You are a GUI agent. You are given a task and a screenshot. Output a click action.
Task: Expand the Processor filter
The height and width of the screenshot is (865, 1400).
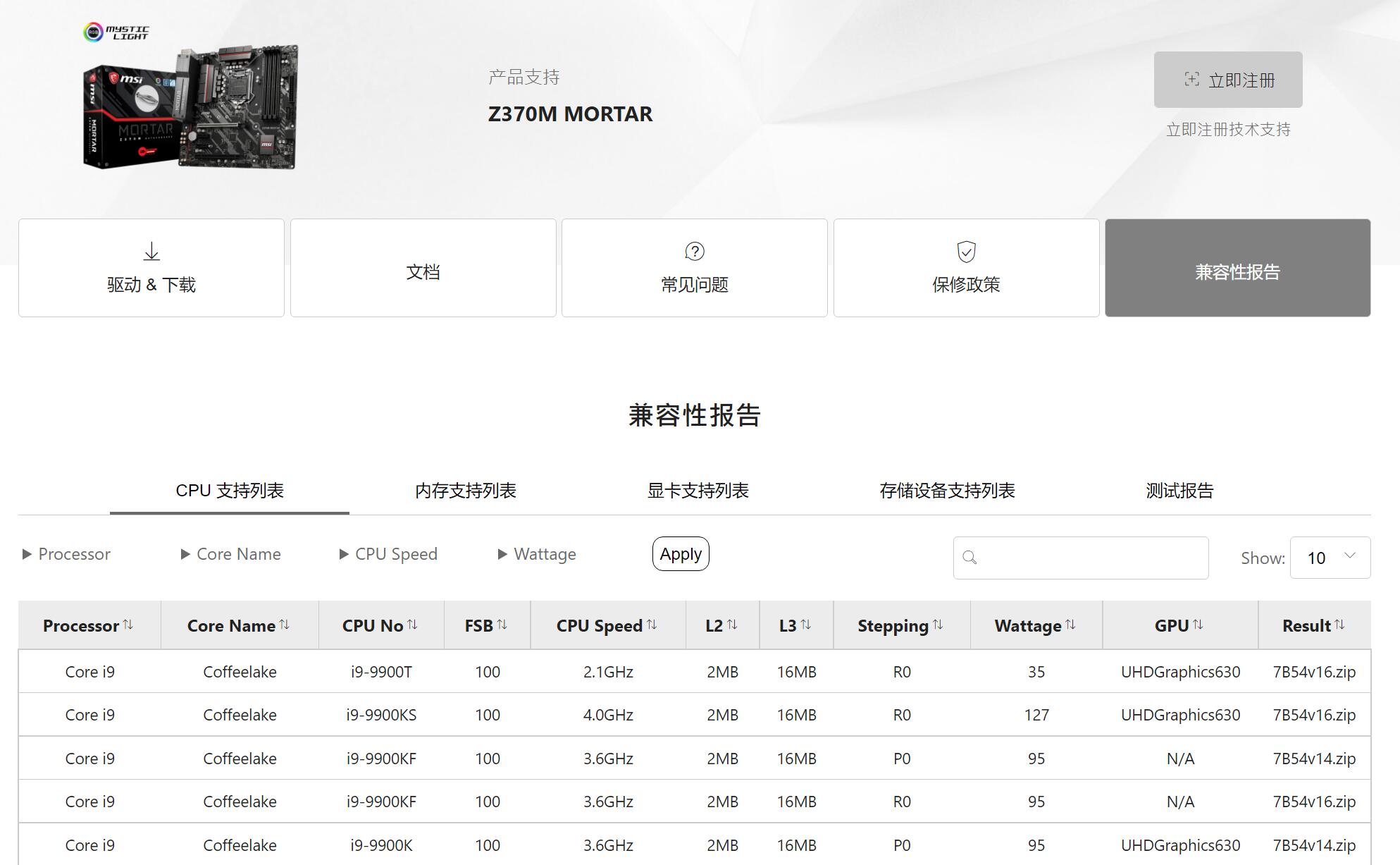pos(25,554)
